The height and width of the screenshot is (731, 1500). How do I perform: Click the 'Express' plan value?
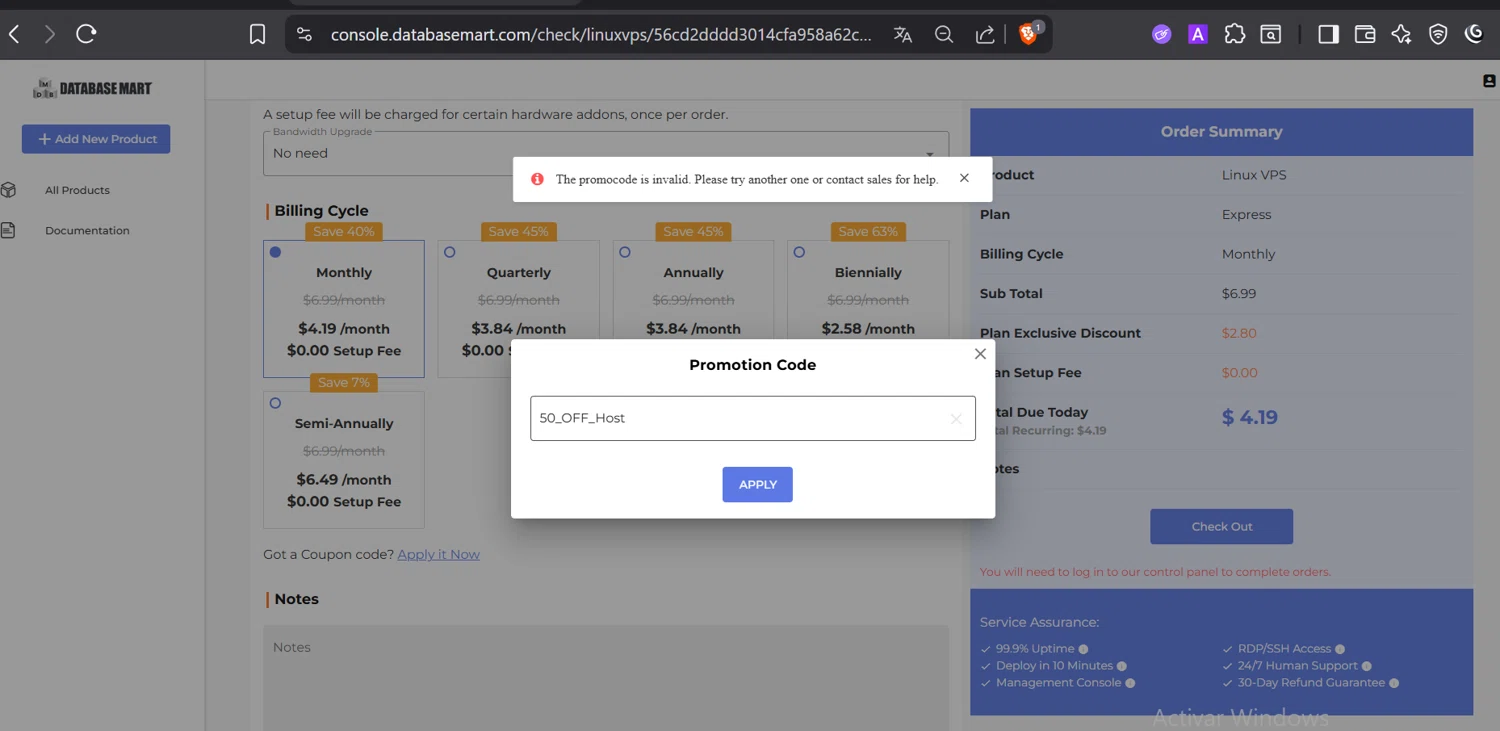point(1246,214)
